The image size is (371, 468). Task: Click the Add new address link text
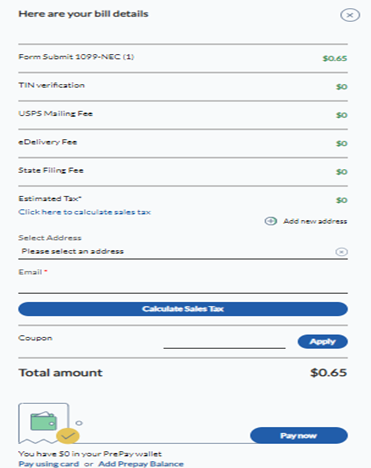pos(315,221)
